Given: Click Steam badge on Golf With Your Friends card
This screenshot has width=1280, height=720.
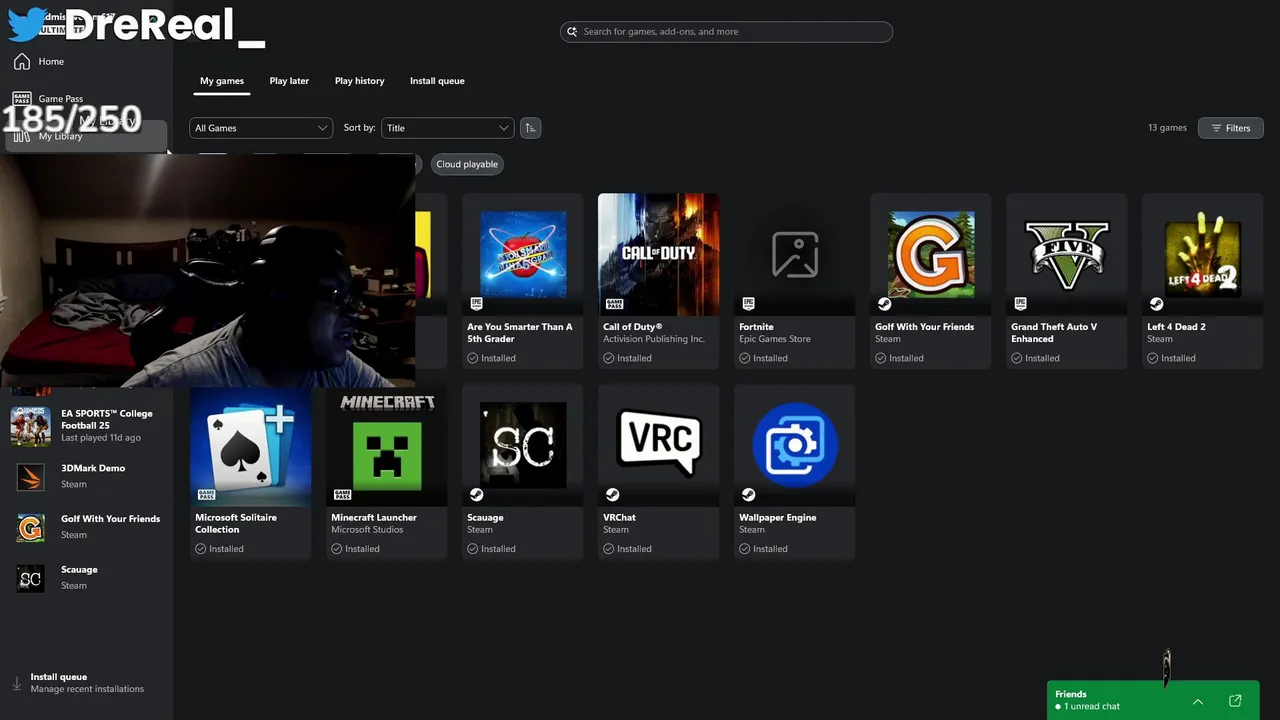Looking at the screenshot, I should [x=884, y=304].
